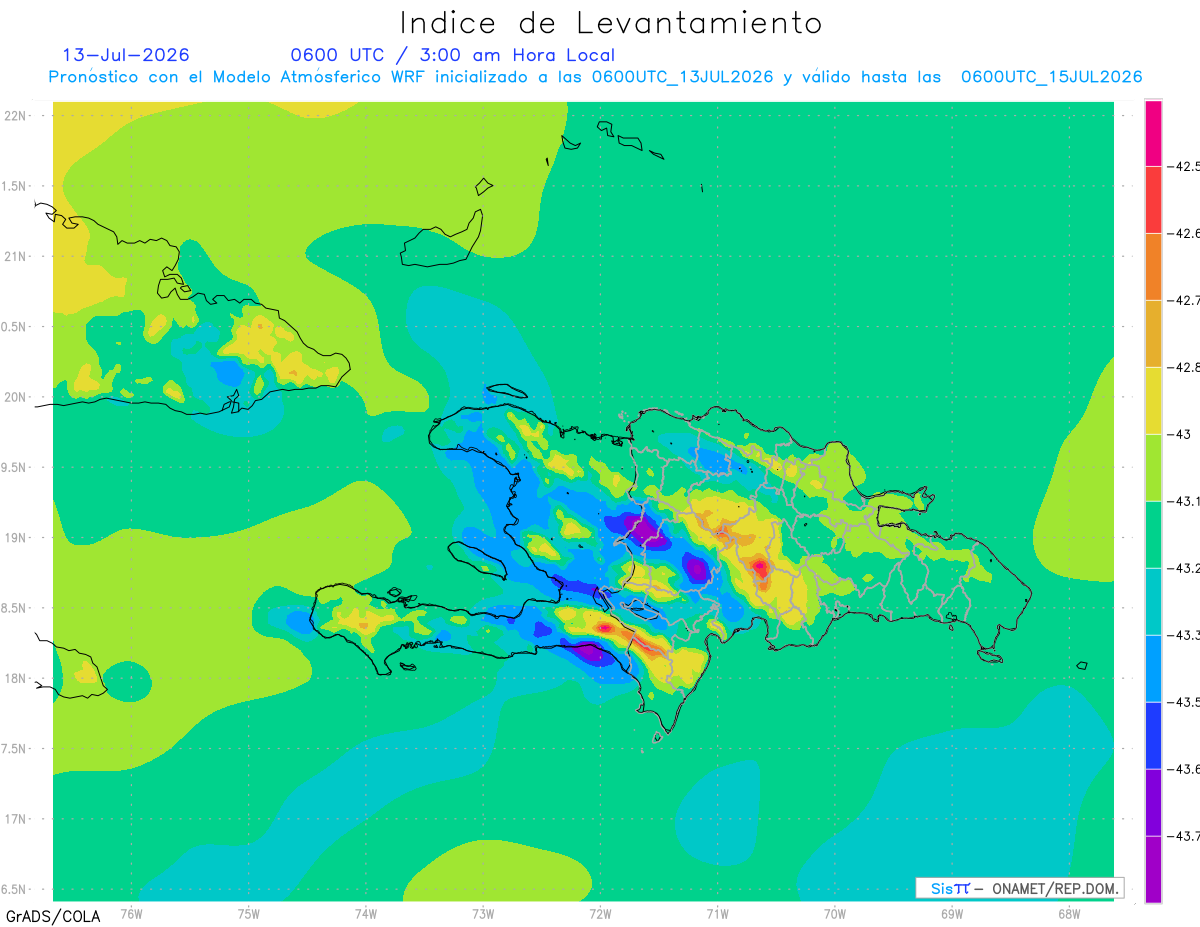This screenshot has height=927, width=1200.
Task: Click the magenta swatch atop the legend
Action: click(1153, 133)
